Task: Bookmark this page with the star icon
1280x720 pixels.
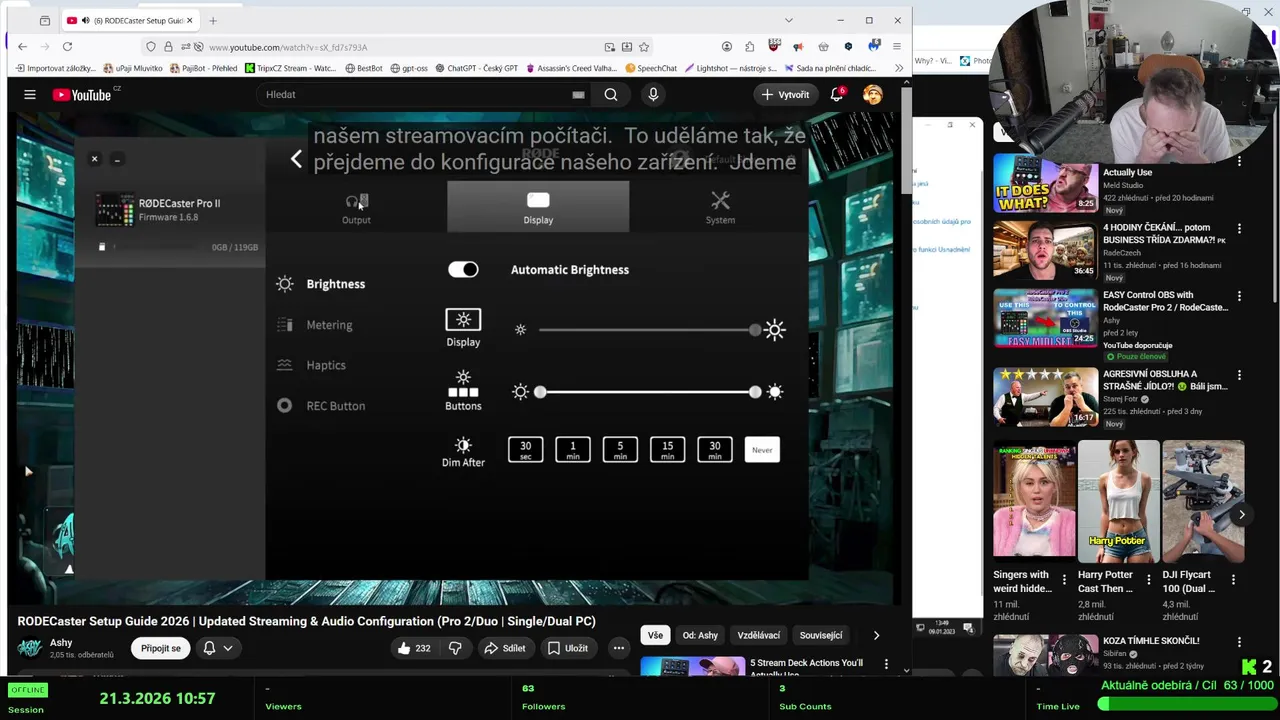Action: (644, 46)
